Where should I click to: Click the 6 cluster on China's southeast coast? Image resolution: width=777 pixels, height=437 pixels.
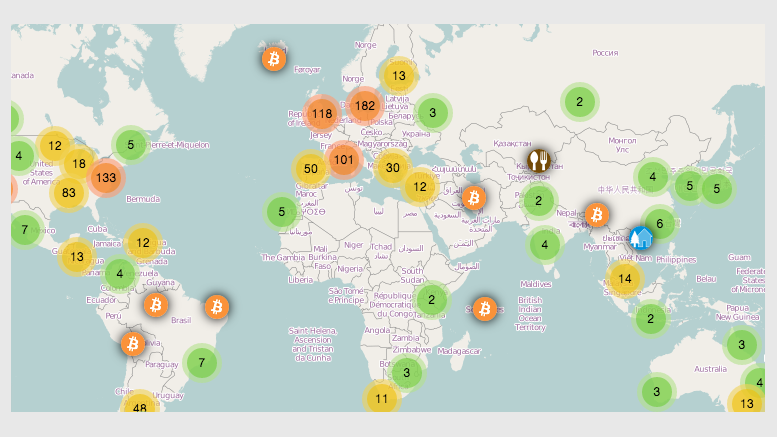coord(660,223)
